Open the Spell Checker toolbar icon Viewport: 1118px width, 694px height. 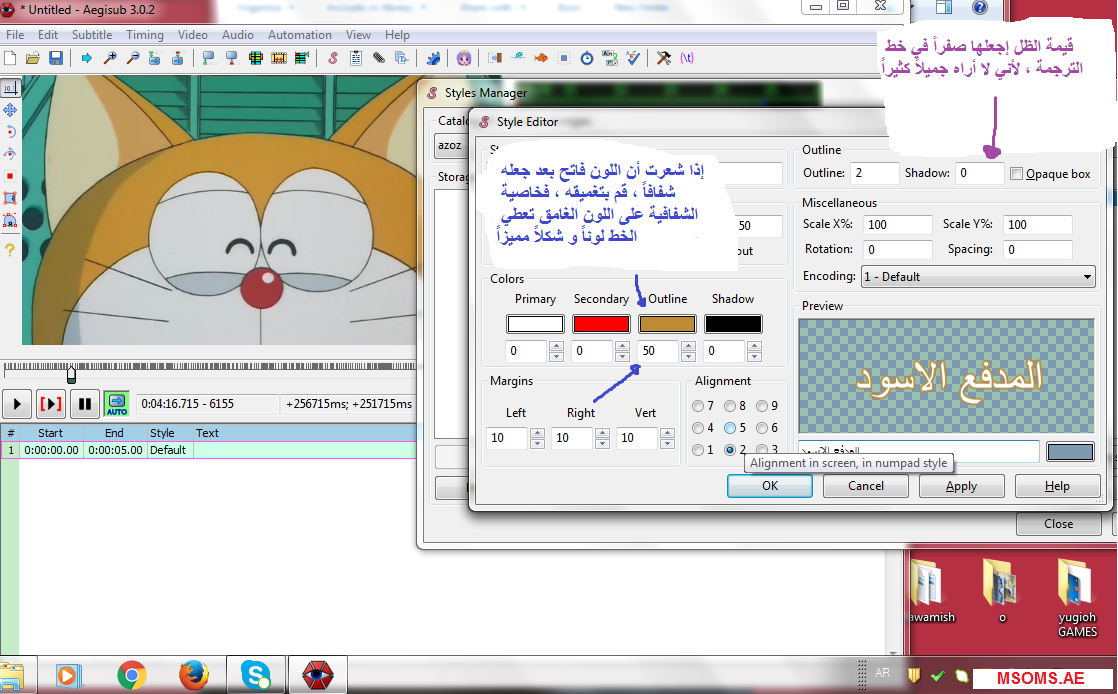633,58
